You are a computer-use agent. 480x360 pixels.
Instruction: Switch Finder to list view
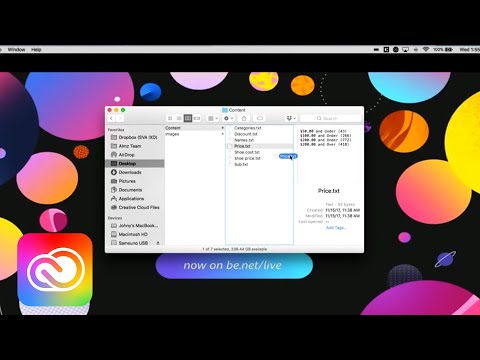[179, 118]
